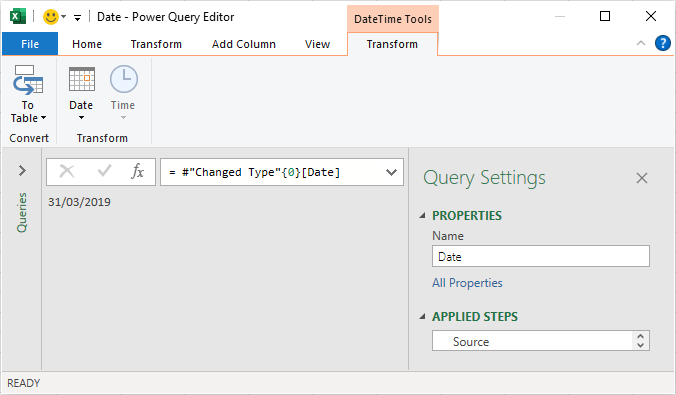Click the query Name input field
The width and height of the screenshot is (676, 395).
pyautogui.click(x=541, y=257)
